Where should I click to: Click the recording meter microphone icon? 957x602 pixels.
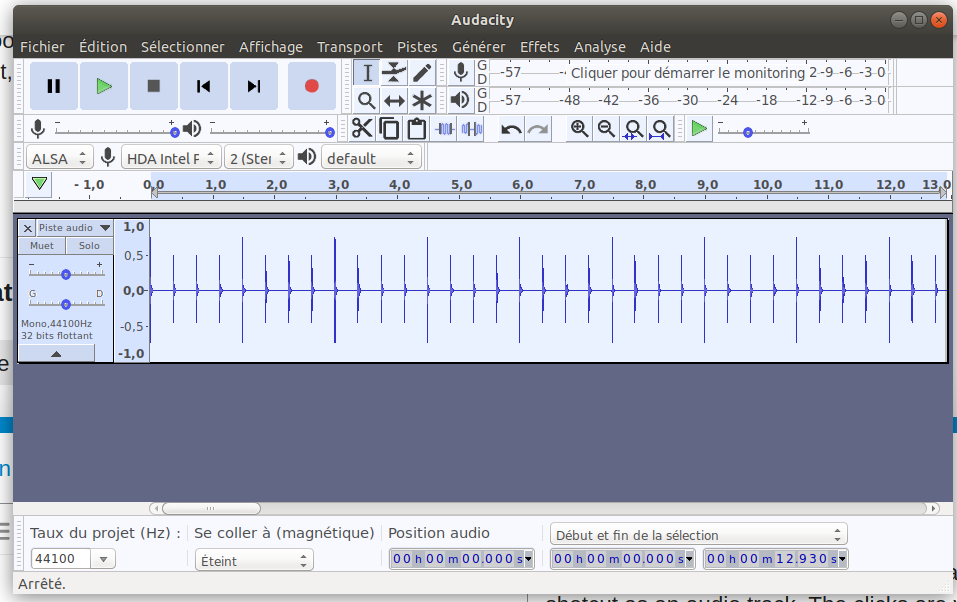(x=461, y=73)
